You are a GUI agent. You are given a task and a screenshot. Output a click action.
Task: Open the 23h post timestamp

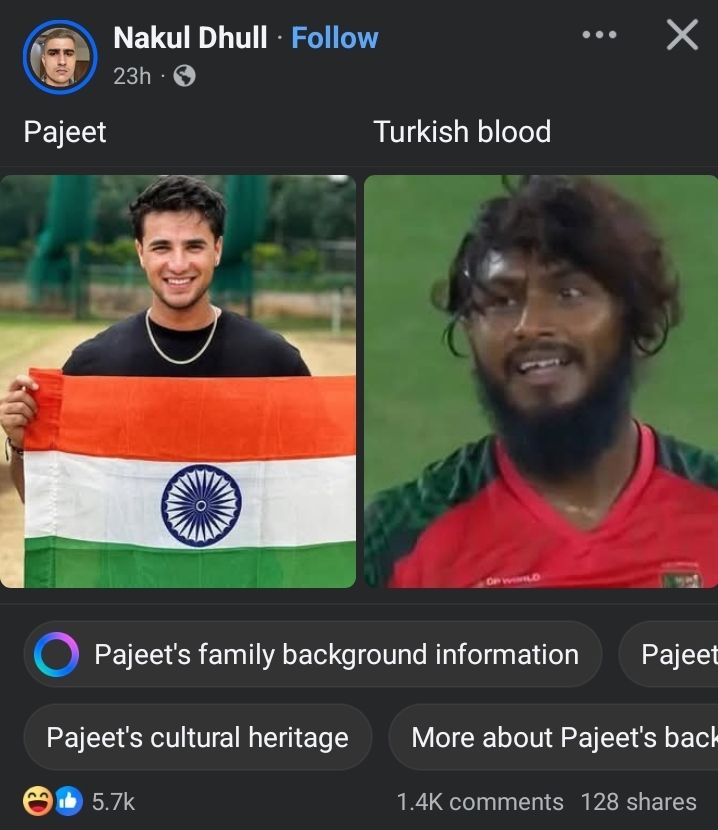coord(132,76)
